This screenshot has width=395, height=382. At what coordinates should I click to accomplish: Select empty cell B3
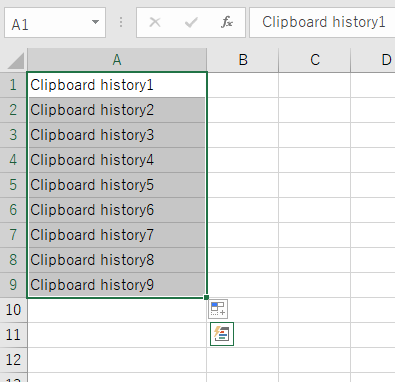(x=243, y=135)
